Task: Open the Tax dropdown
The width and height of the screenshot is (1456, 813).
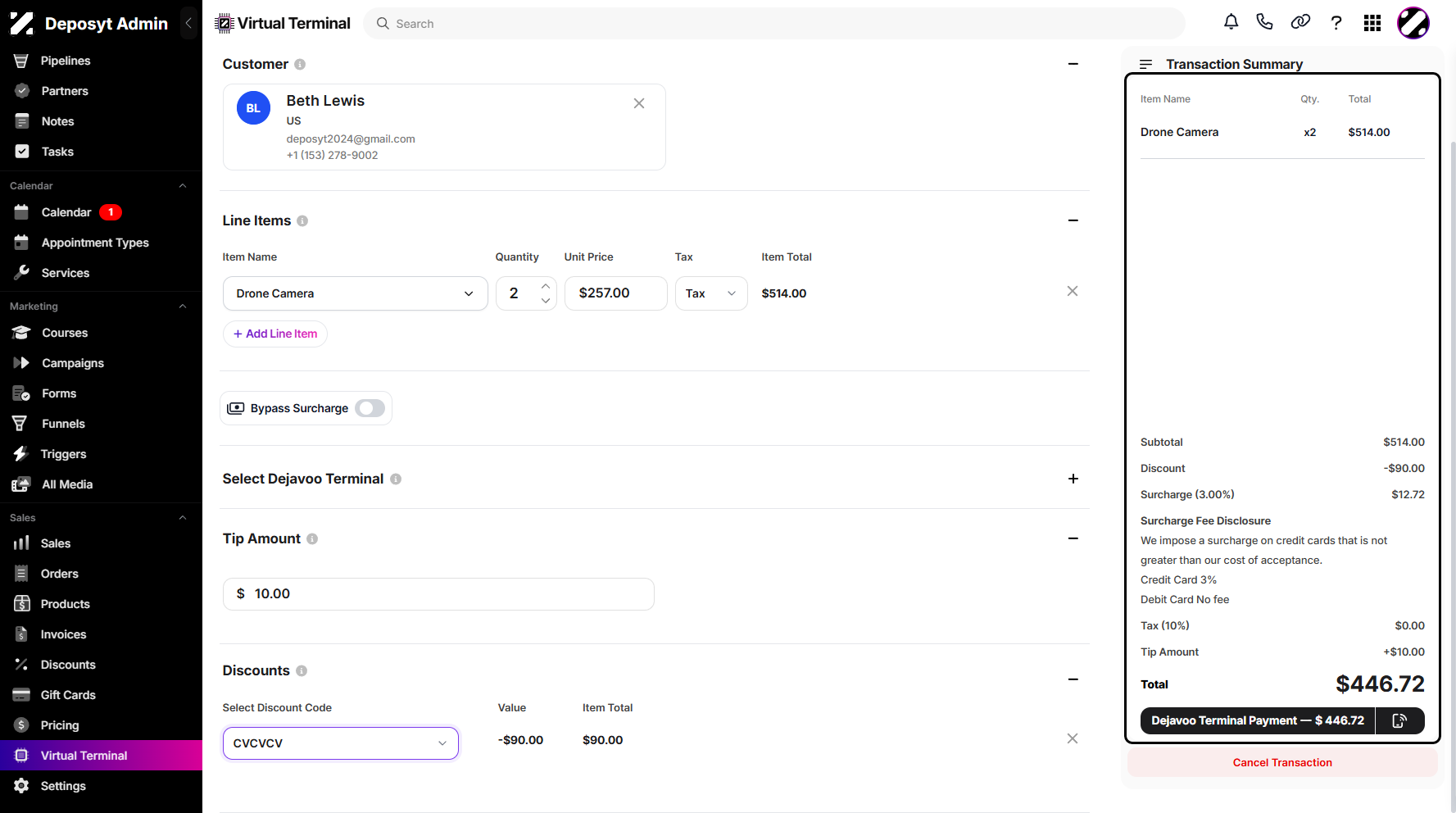Action: pos(711,293)
